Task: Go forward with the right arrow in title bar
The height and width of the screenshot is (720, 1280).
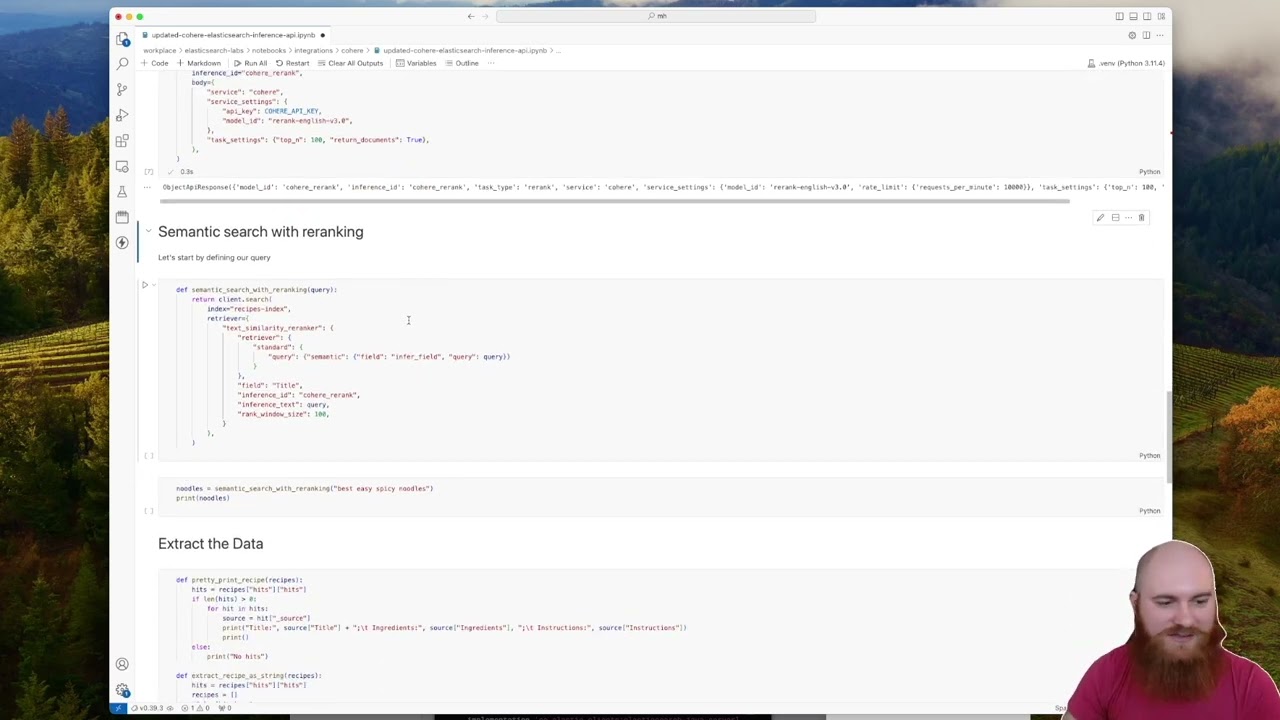Action: [x=484, y=16]
